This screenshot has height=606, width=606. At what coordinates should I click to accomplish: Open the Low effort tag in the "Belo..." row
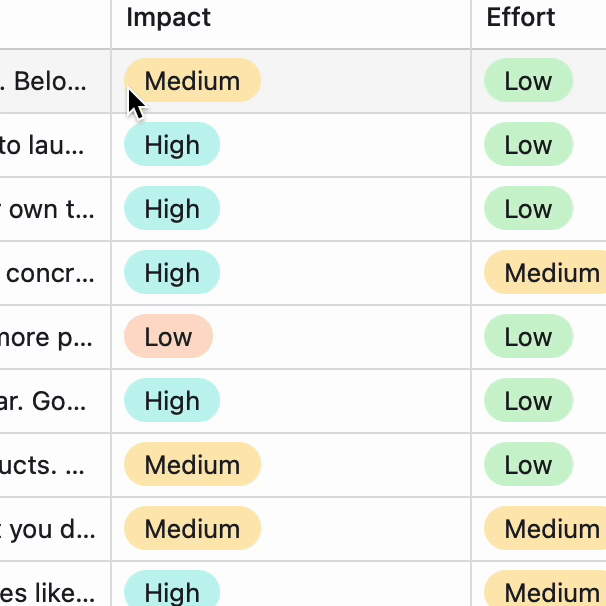[x=528, y=81]
